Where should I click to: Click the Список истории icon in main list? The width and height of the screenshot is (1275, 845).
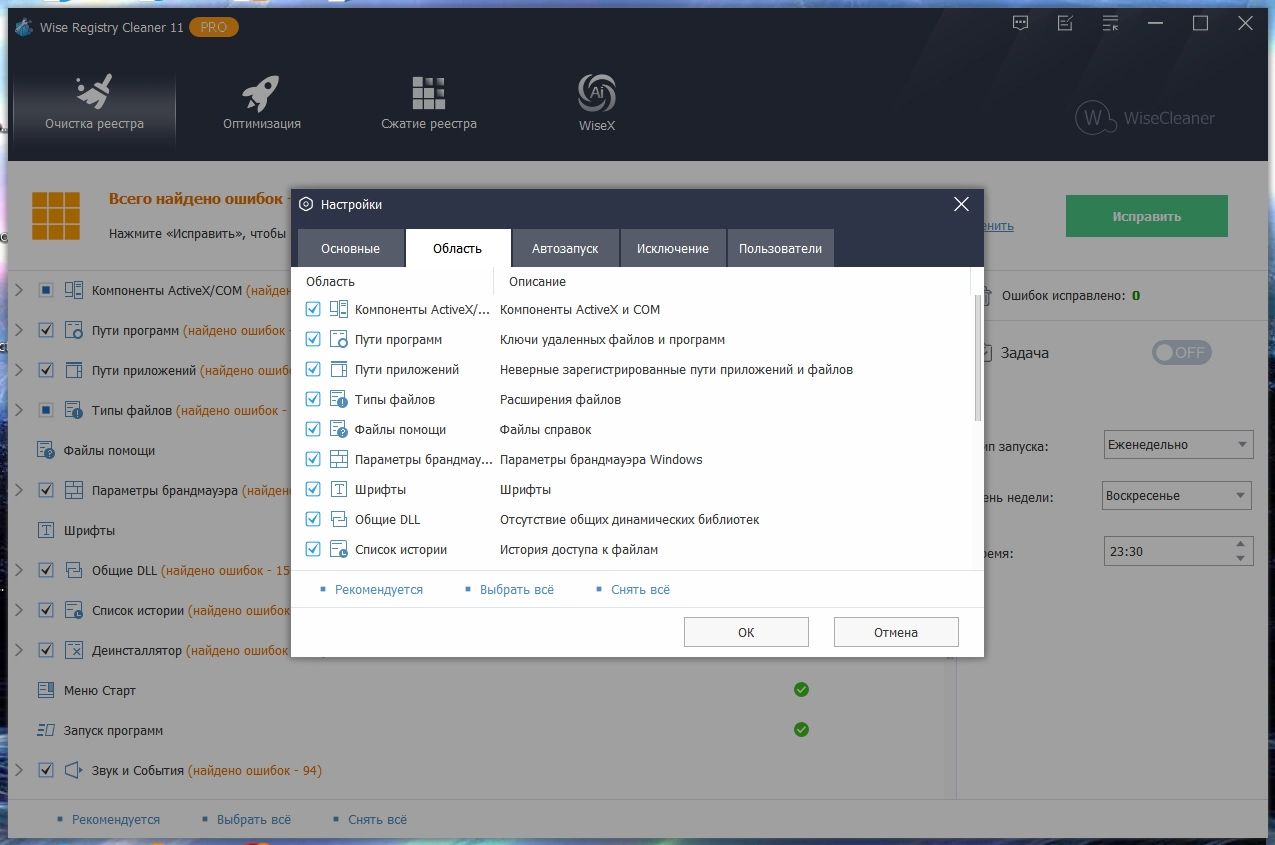point(74,610)
